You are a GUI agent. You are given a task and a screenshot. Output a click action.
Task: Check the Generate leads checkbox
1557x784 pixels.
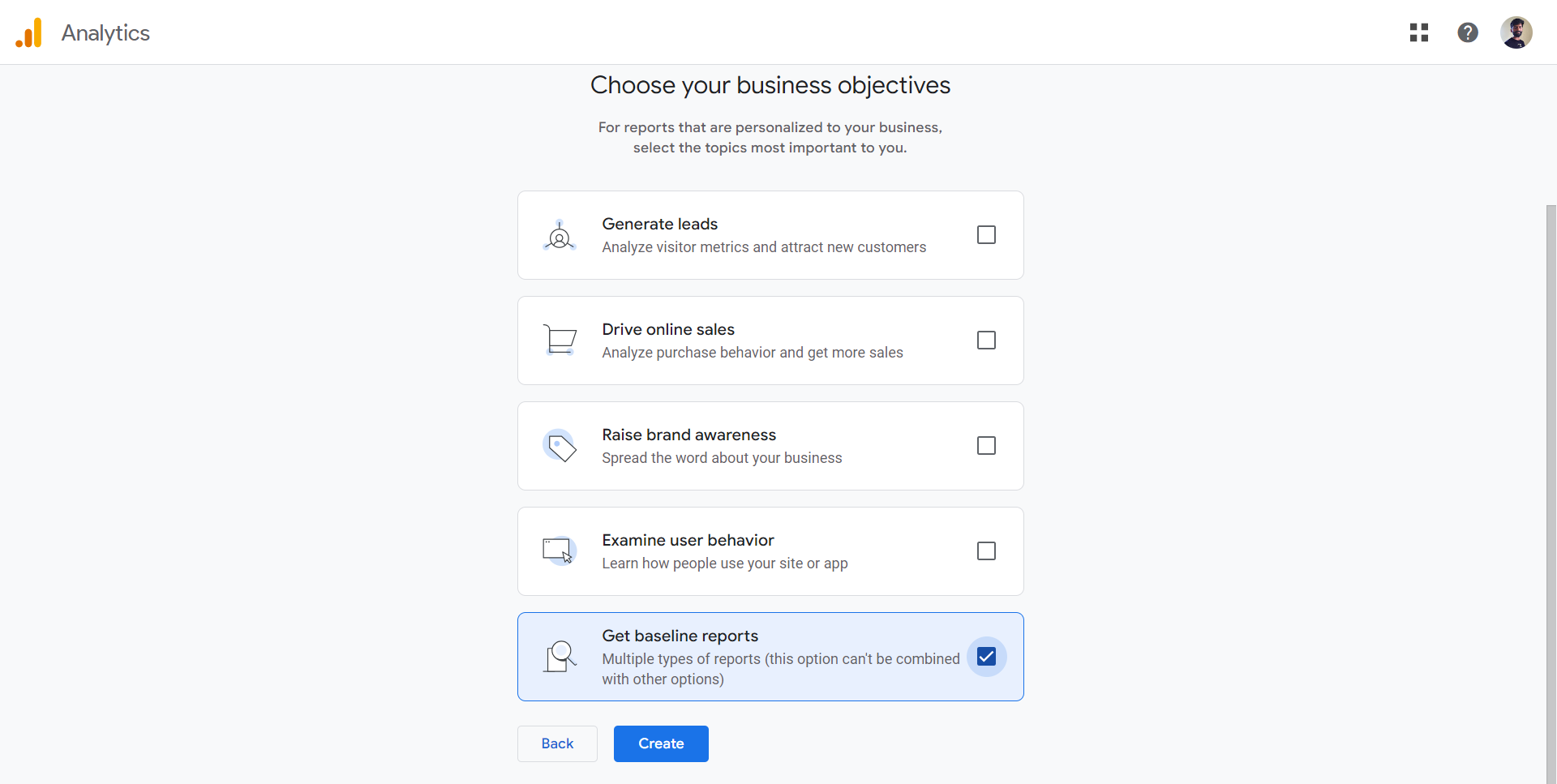pyautogui.click(x=986, y=235)
